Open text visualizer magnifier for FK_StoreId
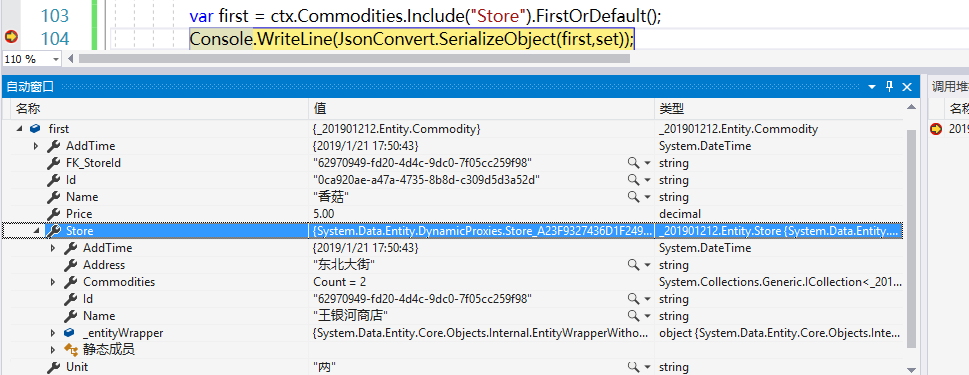The image size is (969, 375). point(633,163)
